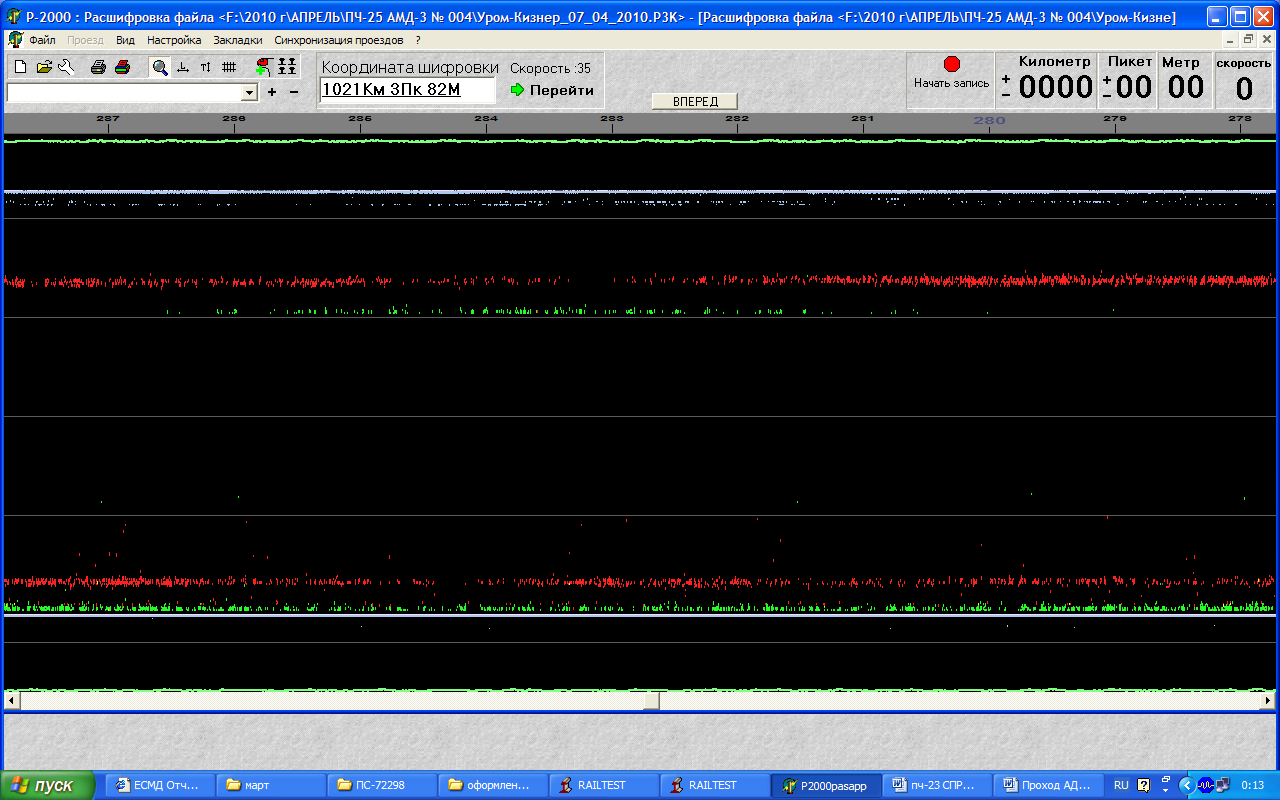The image size is (1280, 800).
Task: Open the Настройка menu
Action: (174, 40)
